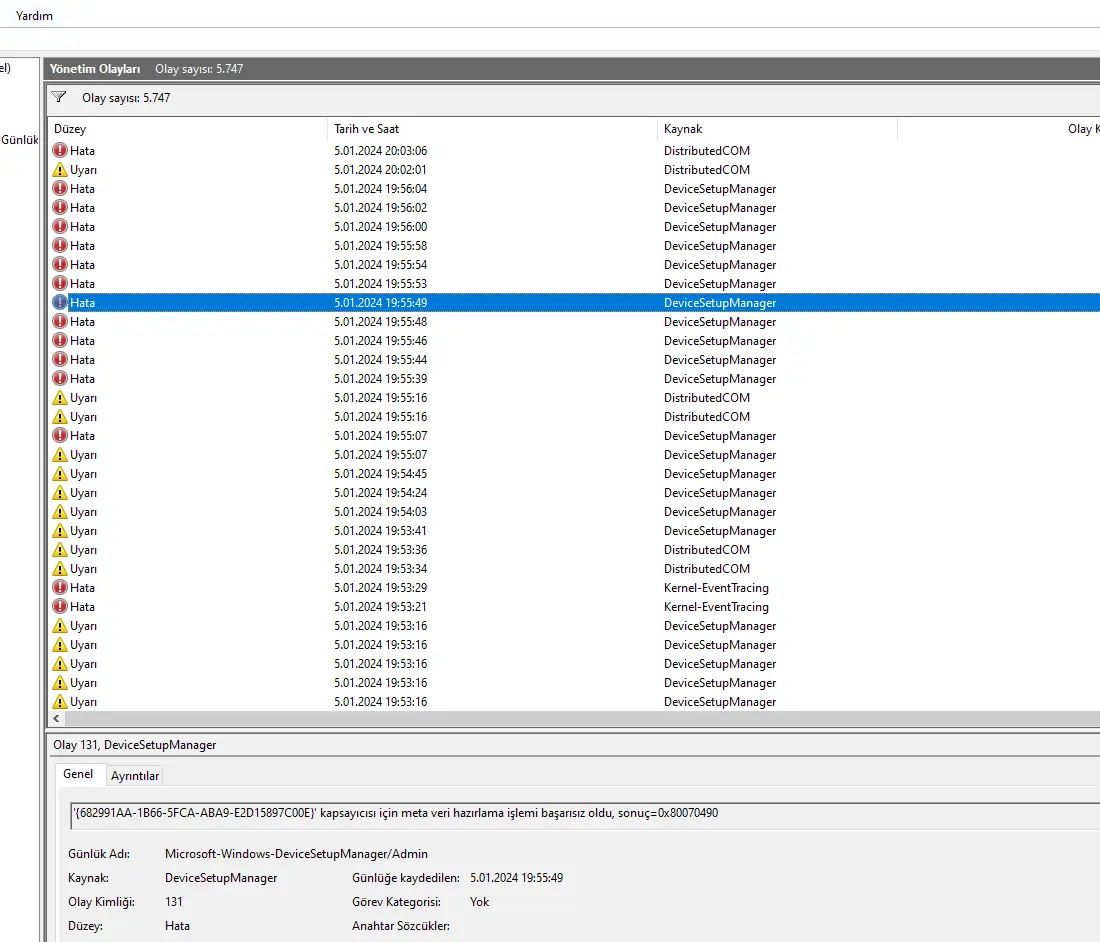Click Kernel-EventTracing source at 19:53:29

coord(716,587)
